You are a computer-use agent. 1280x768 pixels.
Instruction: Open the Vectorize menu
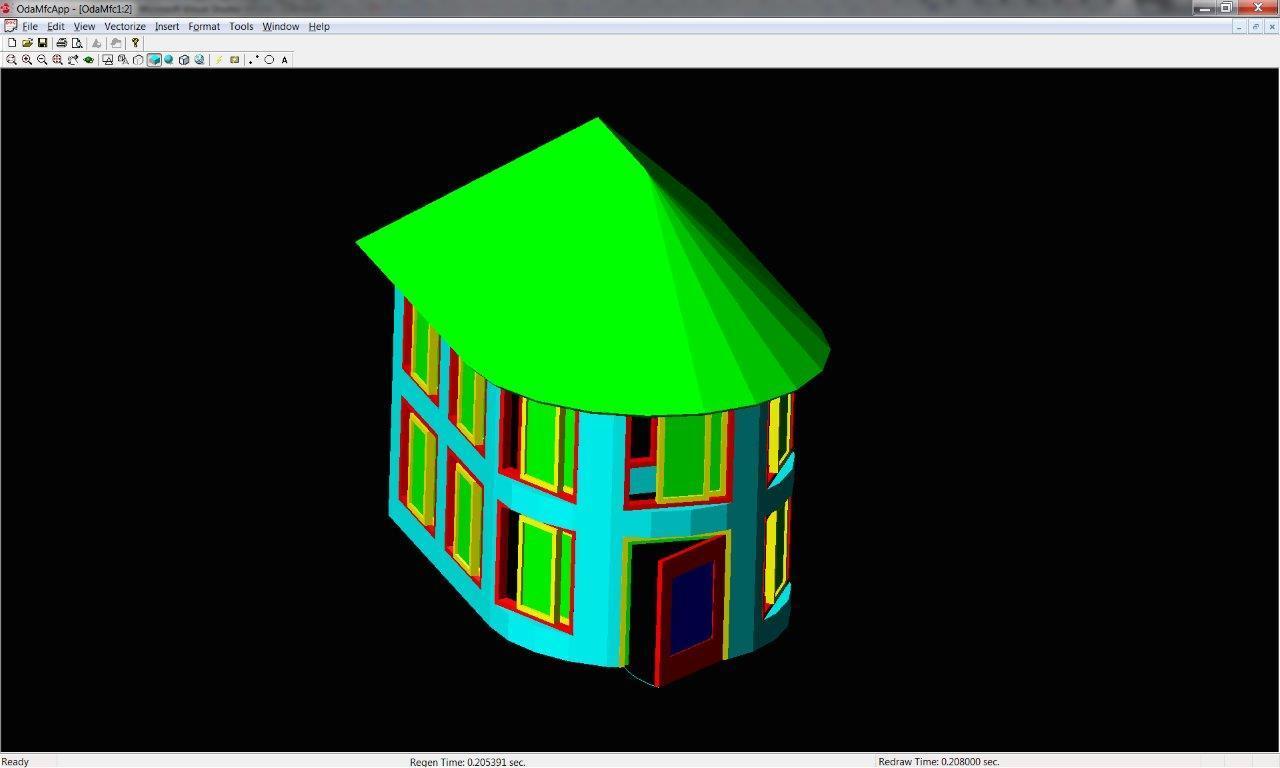pos(124,26)
